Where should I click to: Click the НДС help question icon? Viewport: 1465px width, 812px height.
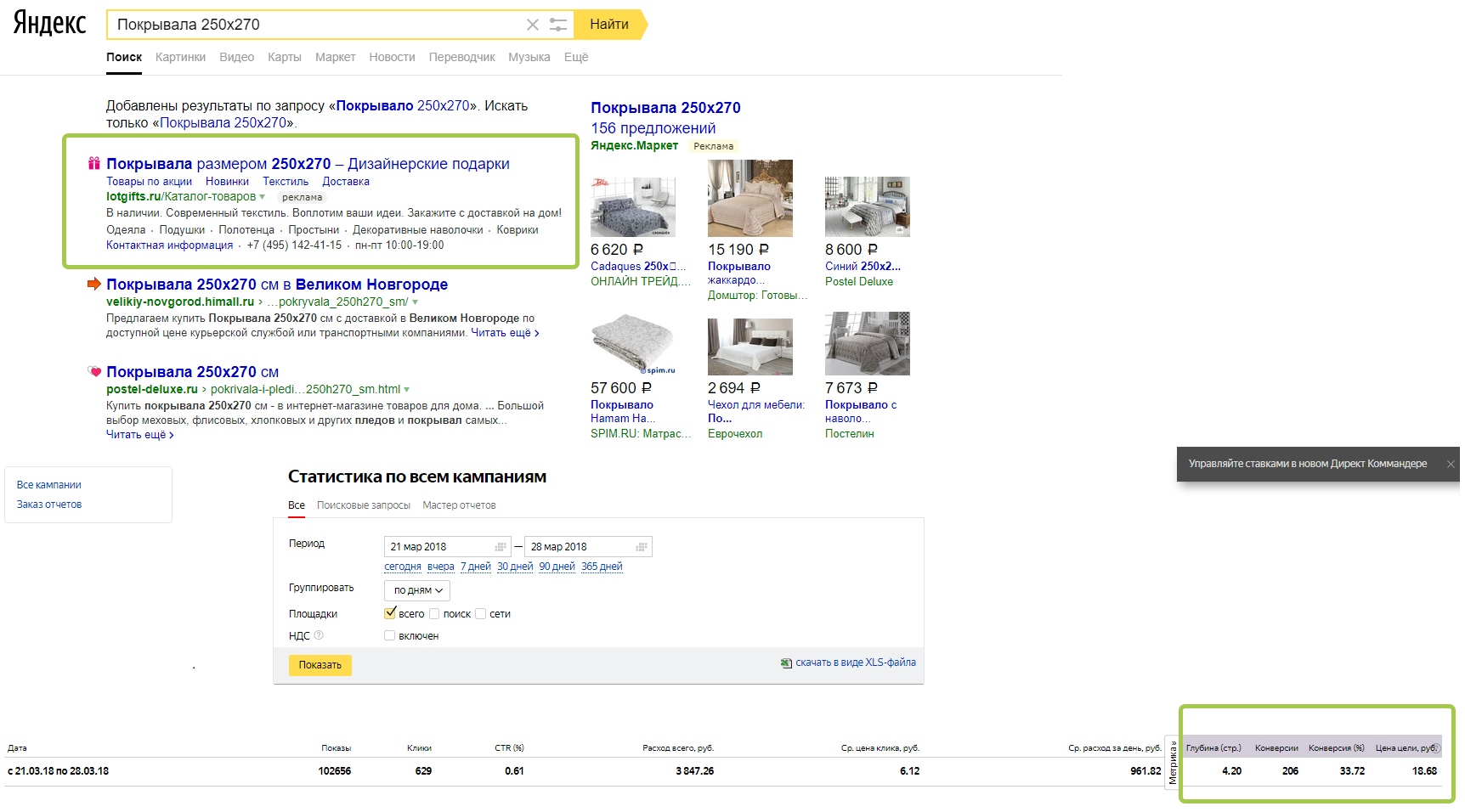point(319,635)
